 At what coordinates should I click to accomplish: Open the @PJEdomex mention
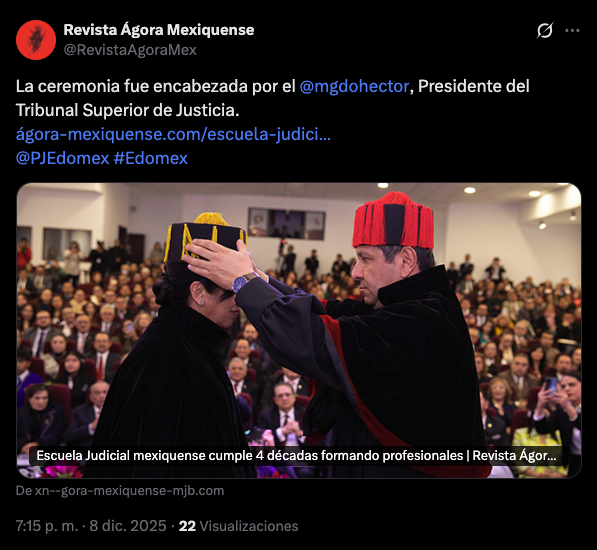(62, 158)
